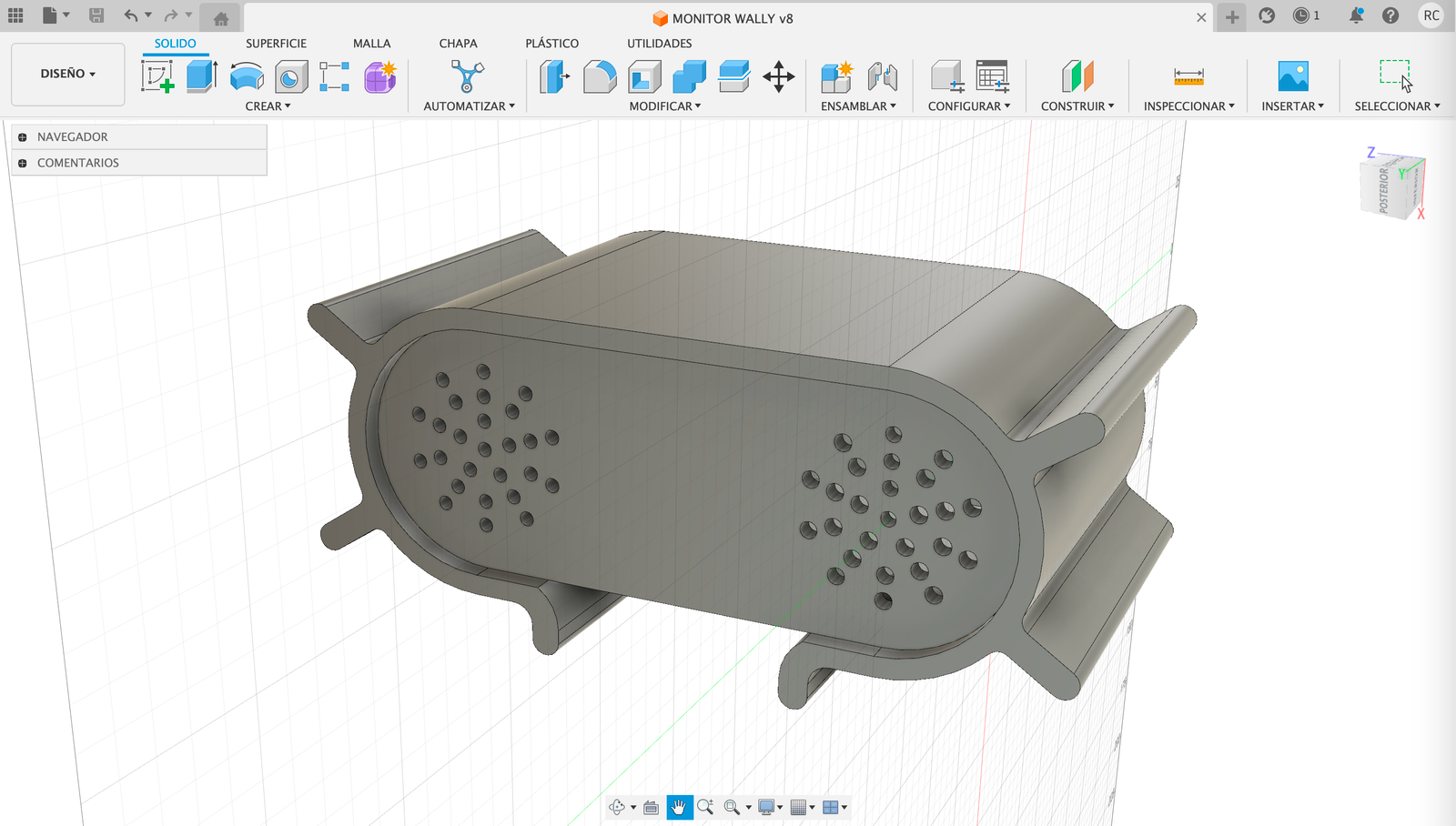The width and height of the screenshot is (1456, 826).
Task: Click the Configure Model icon
Action: (947, 76)
